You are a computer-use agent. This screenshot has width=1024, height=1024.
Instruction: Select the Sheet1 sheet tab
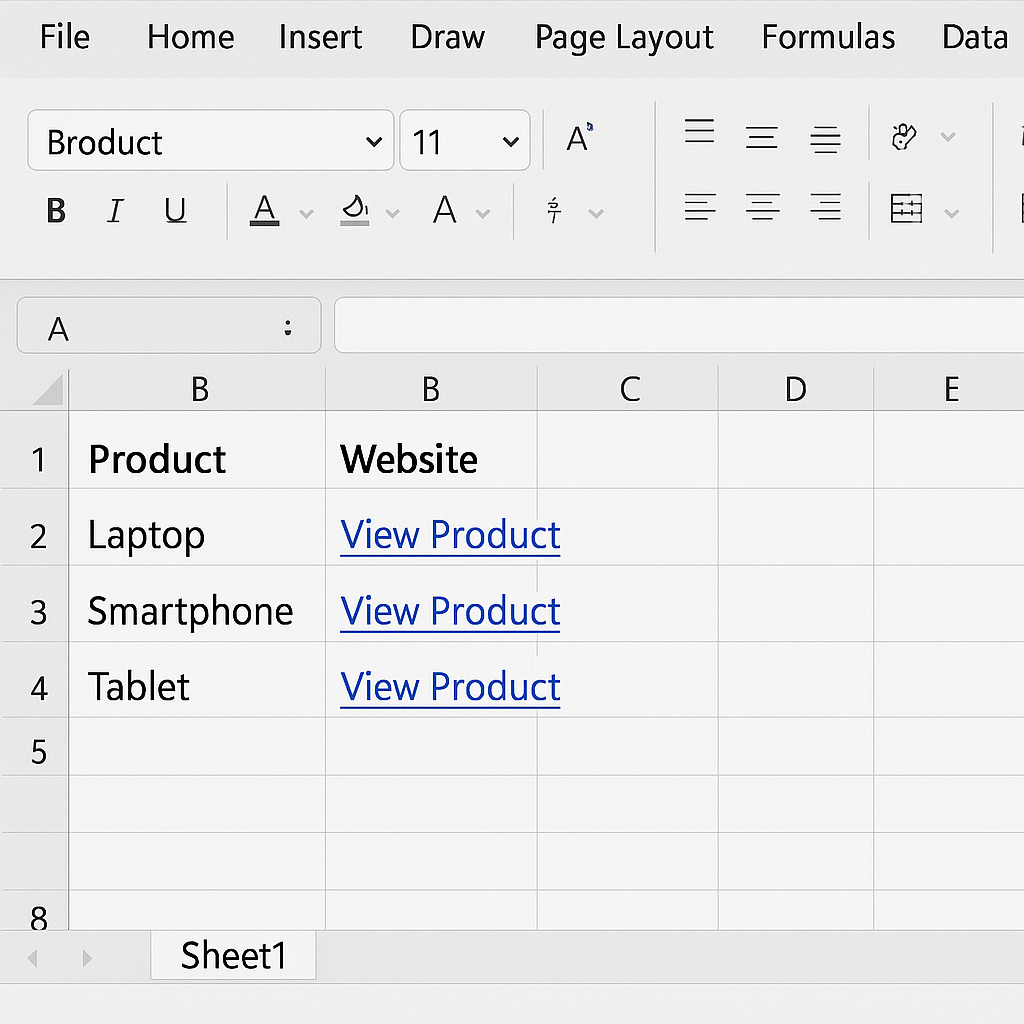[233, 956]
